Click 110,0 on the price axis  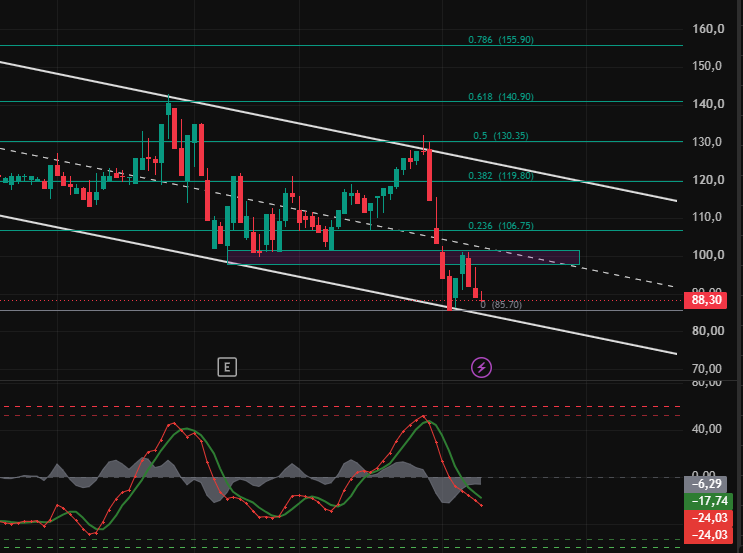coord(708,217)
